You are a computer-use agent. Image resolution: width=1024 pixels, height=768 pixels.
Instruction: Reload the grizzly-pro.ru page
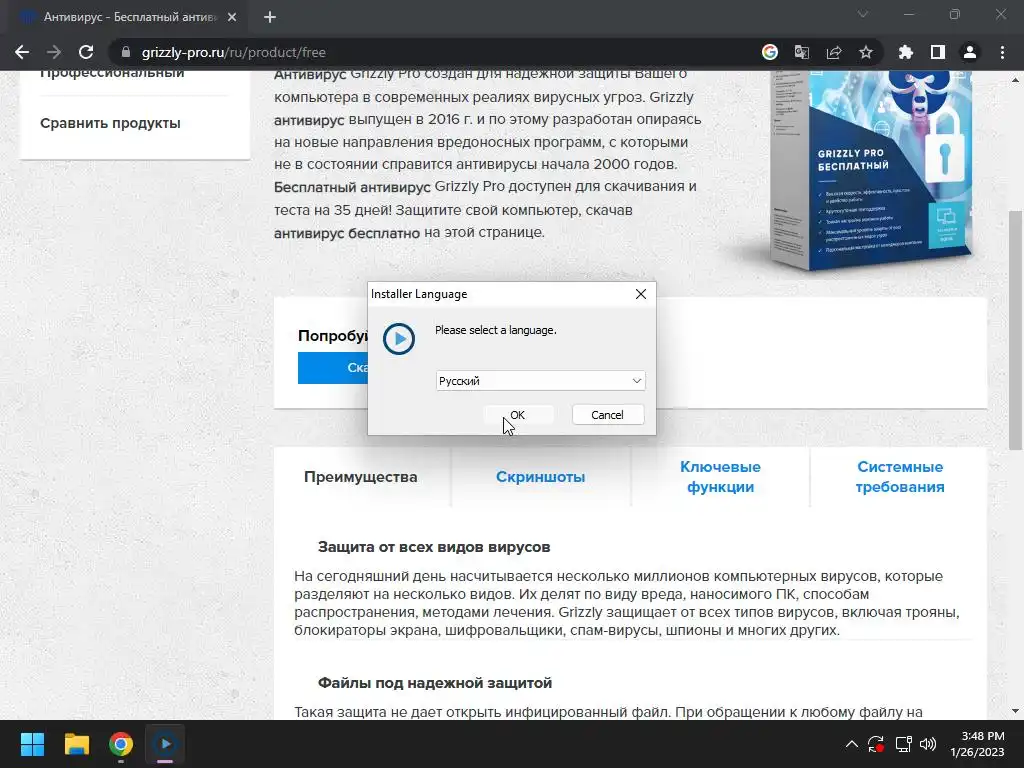86,52
